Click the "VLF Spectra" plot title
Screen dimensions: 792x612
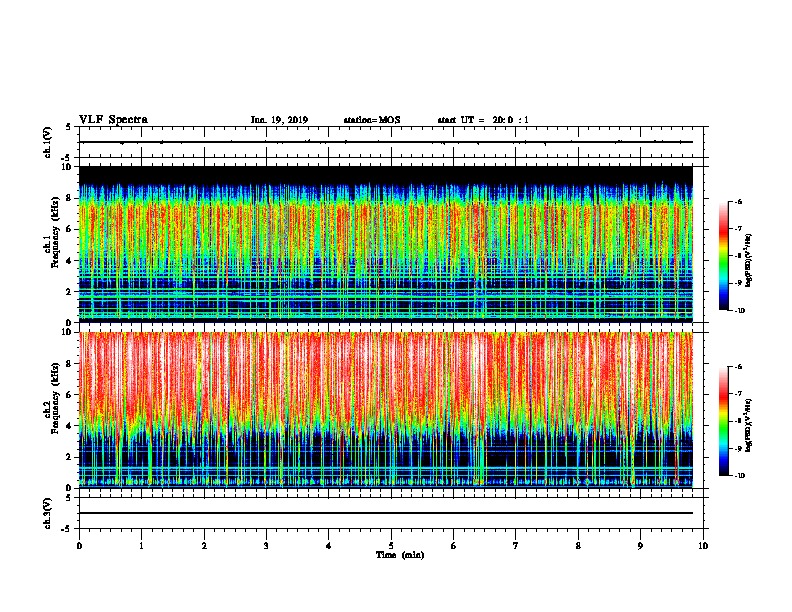pyautogui.click(x=113, y=120)
